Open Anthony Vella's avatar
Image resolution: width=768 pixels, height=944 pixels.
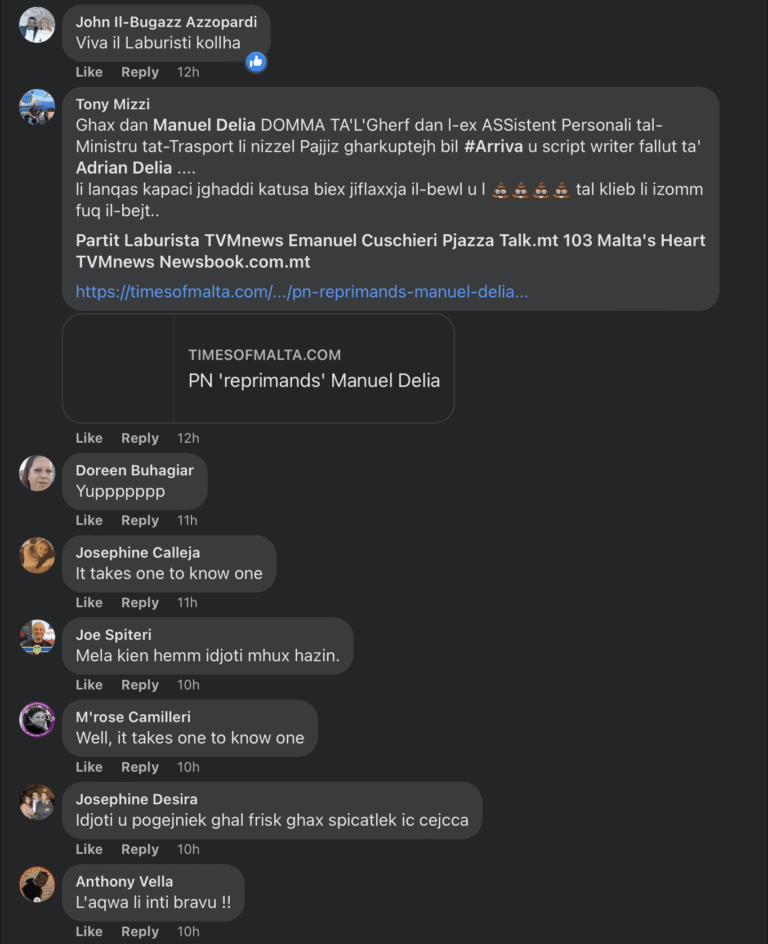pyautogui.click(x=37, y=884)
